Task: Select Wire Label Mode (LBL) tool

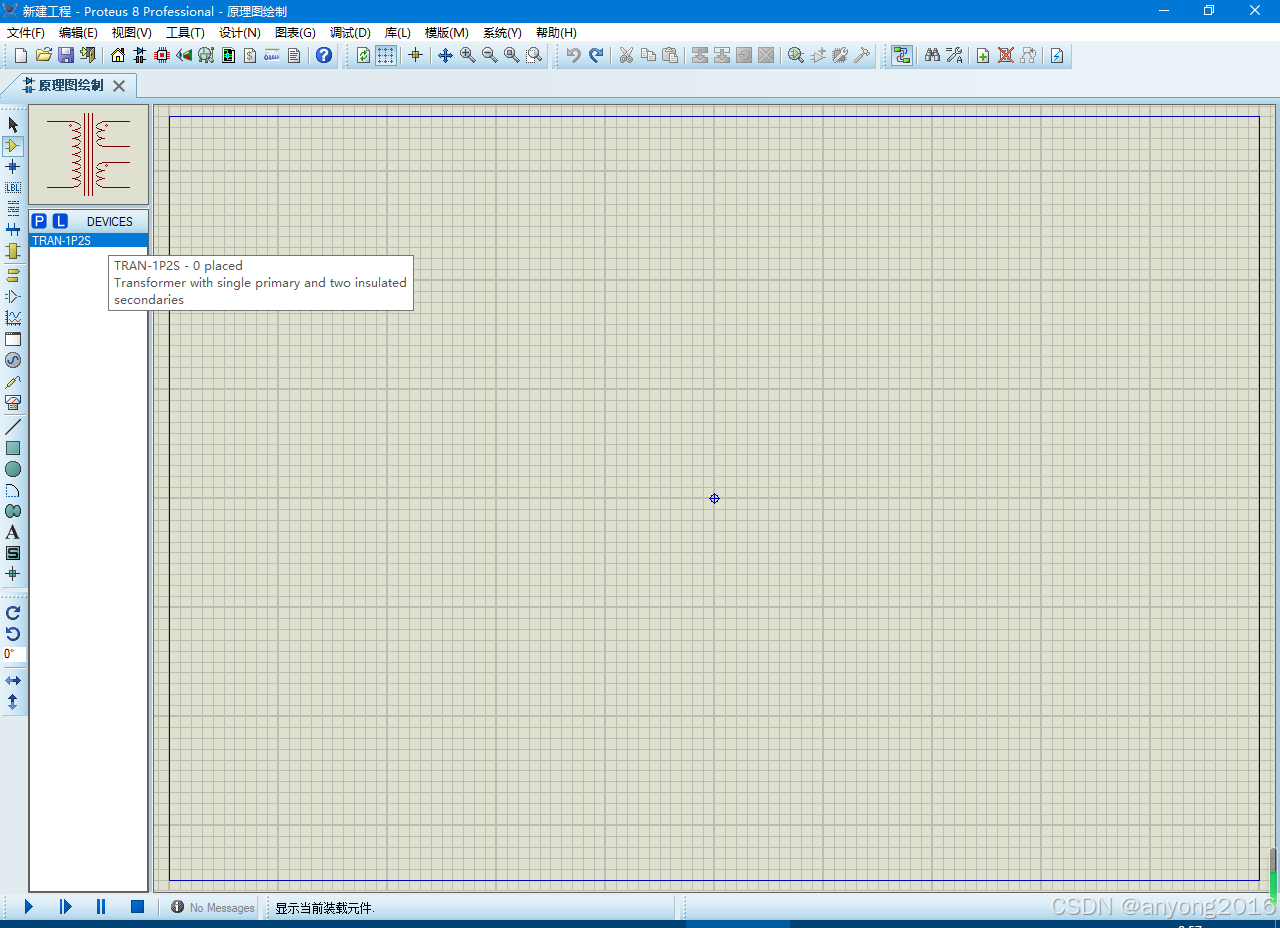Action: click(13, 188)
